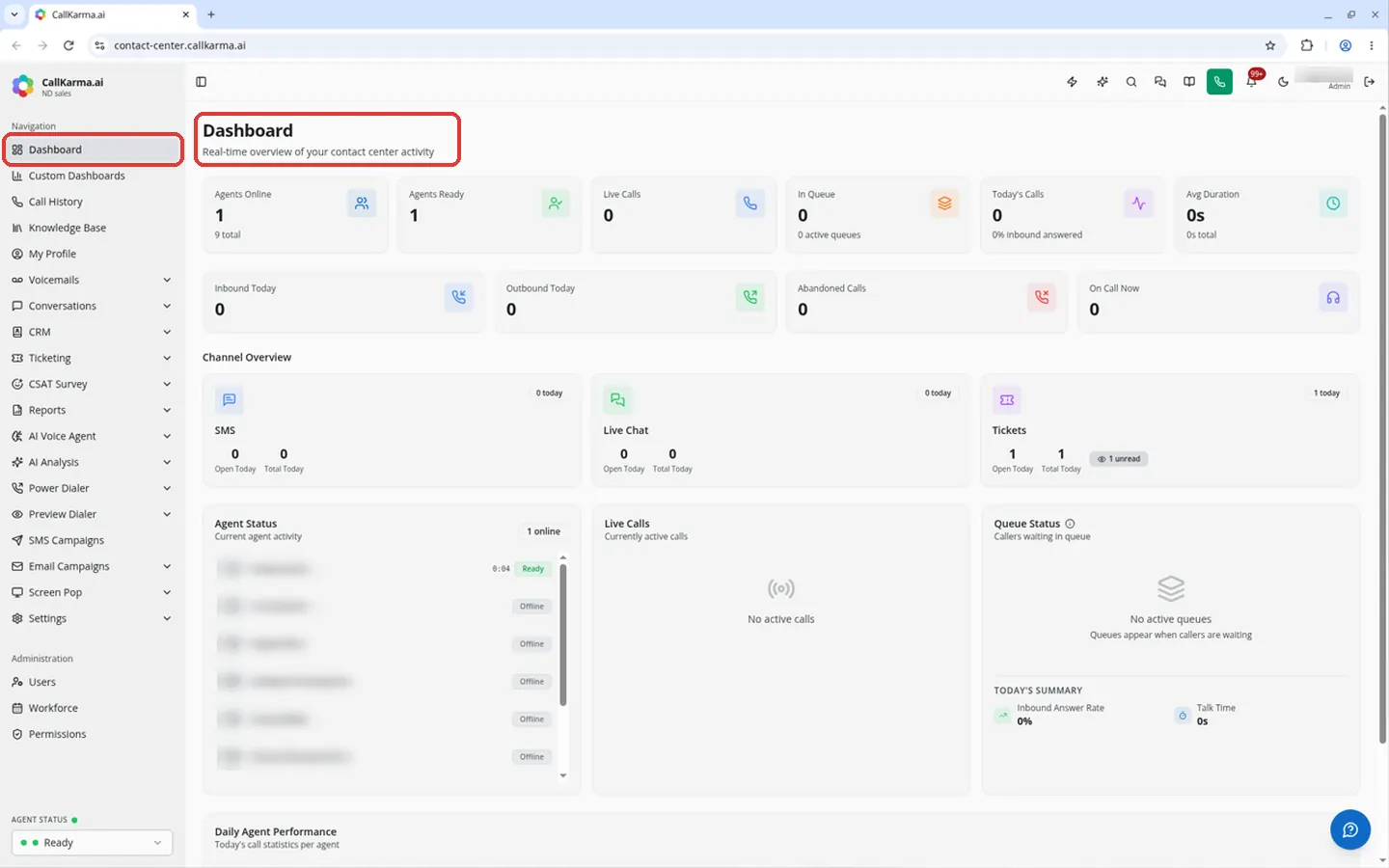Click the On Call Now headset icon
This screenshot has width=1389, height=868.
tap(1333, 297)
